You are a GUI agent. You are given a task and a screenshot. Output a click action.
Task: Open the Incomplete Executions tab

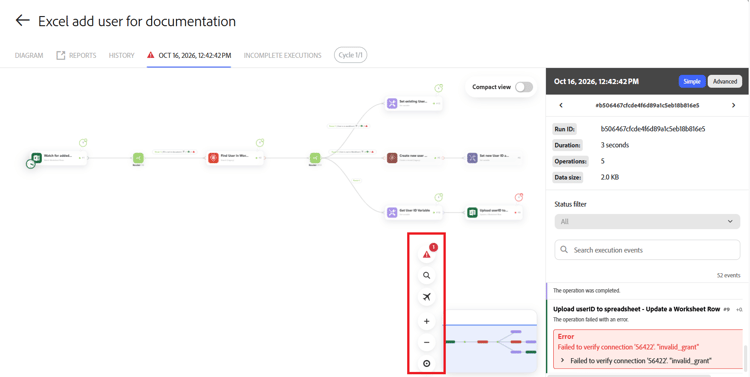pyautogui.click(x=283, y=55)
